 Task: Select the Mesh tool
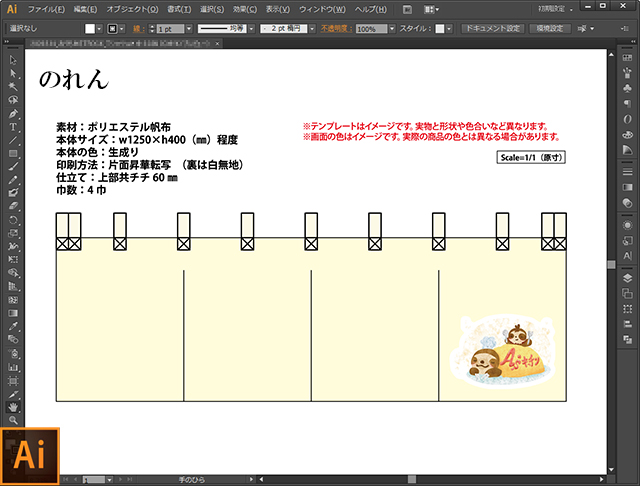13,300
